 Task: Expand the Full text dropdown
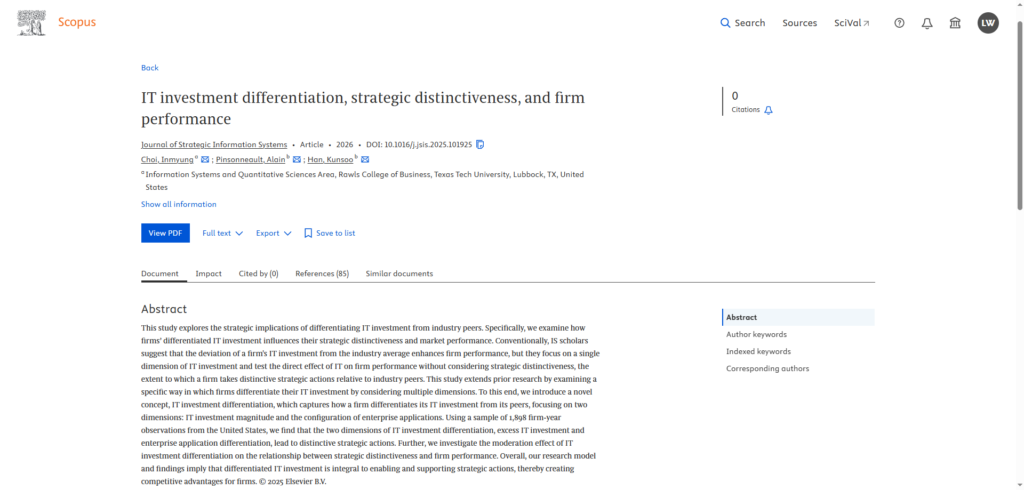222,233
